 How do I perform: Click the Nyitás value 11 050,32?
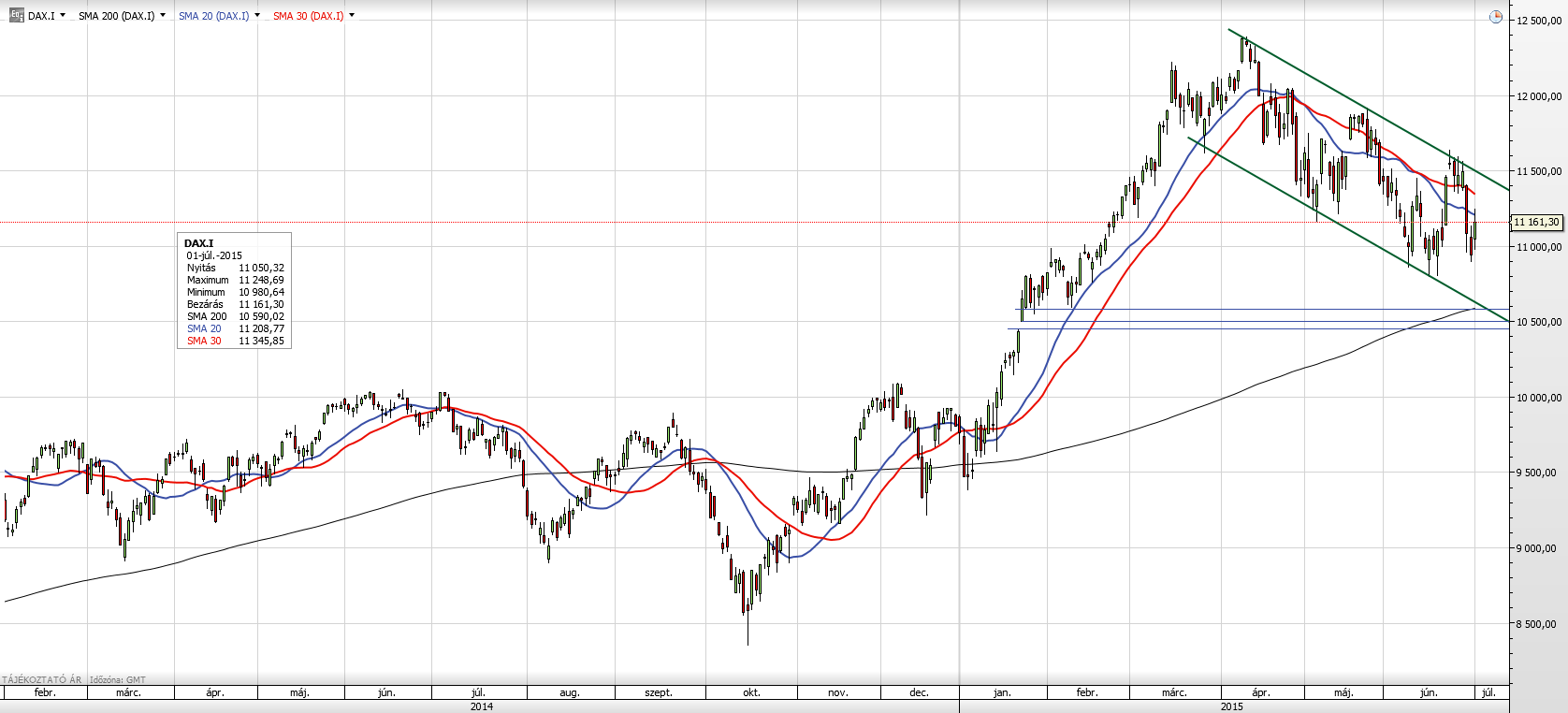coord(261,268)
